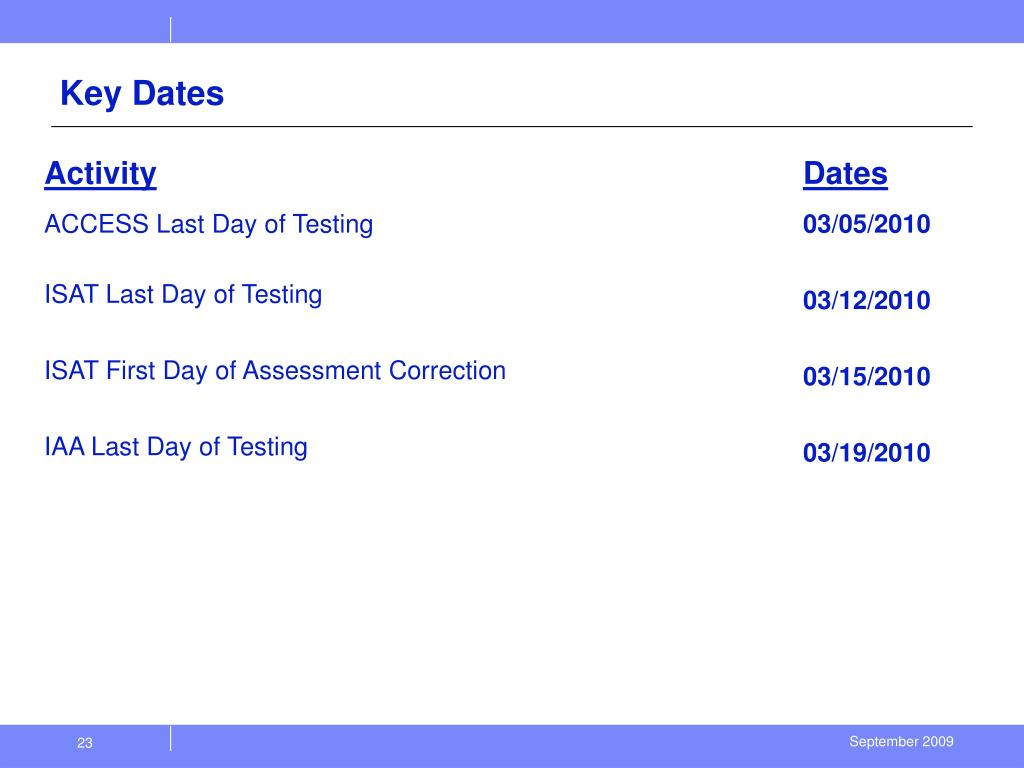Click the top blue header band
The image size is (1024, 768).
512,22
